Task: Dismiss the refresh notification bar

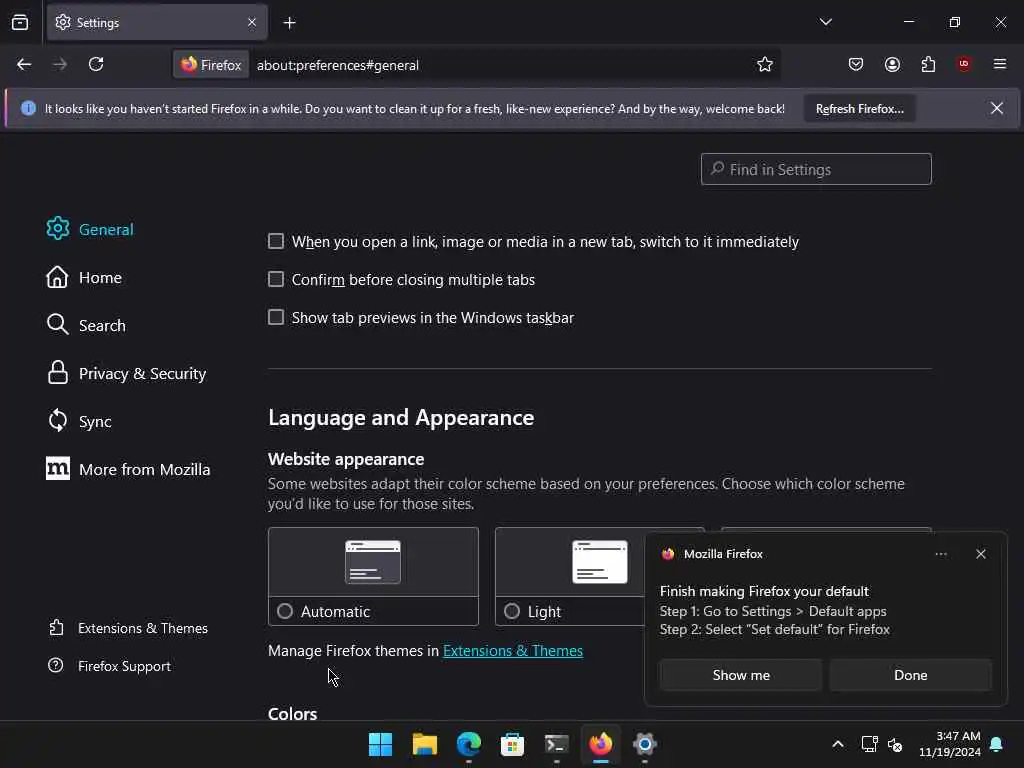Action: [x=997, y=108]
